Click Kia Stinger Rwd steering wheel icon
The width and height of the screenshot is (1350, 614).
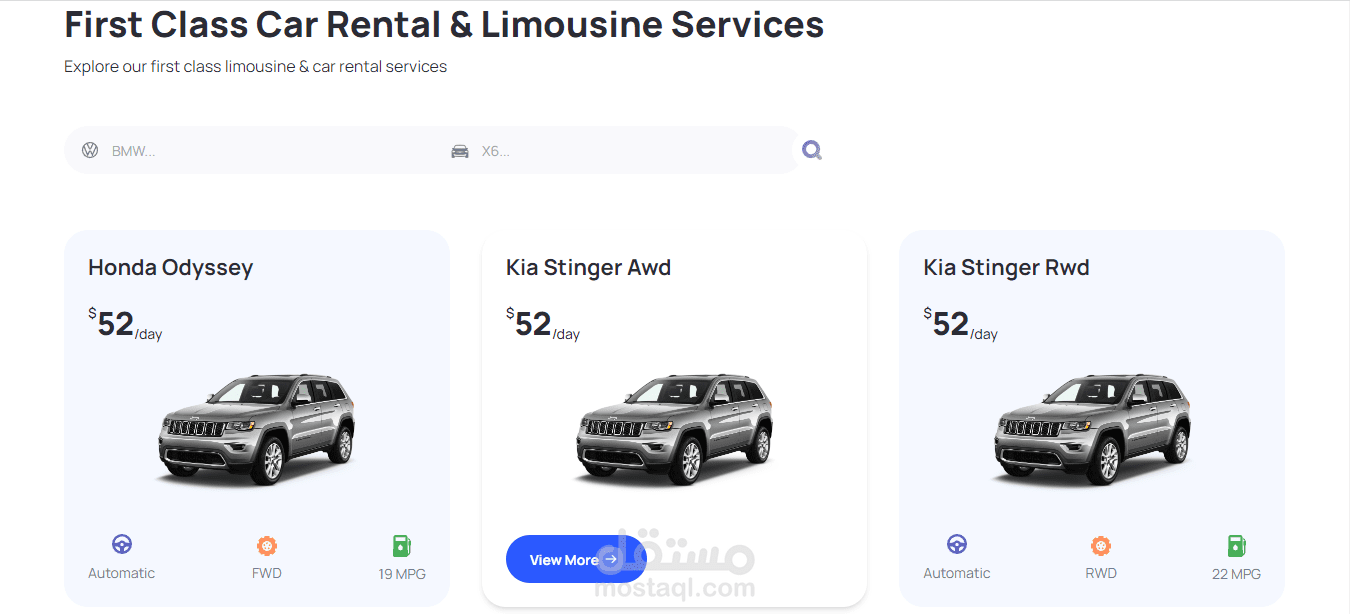click(x=957, y=544)
